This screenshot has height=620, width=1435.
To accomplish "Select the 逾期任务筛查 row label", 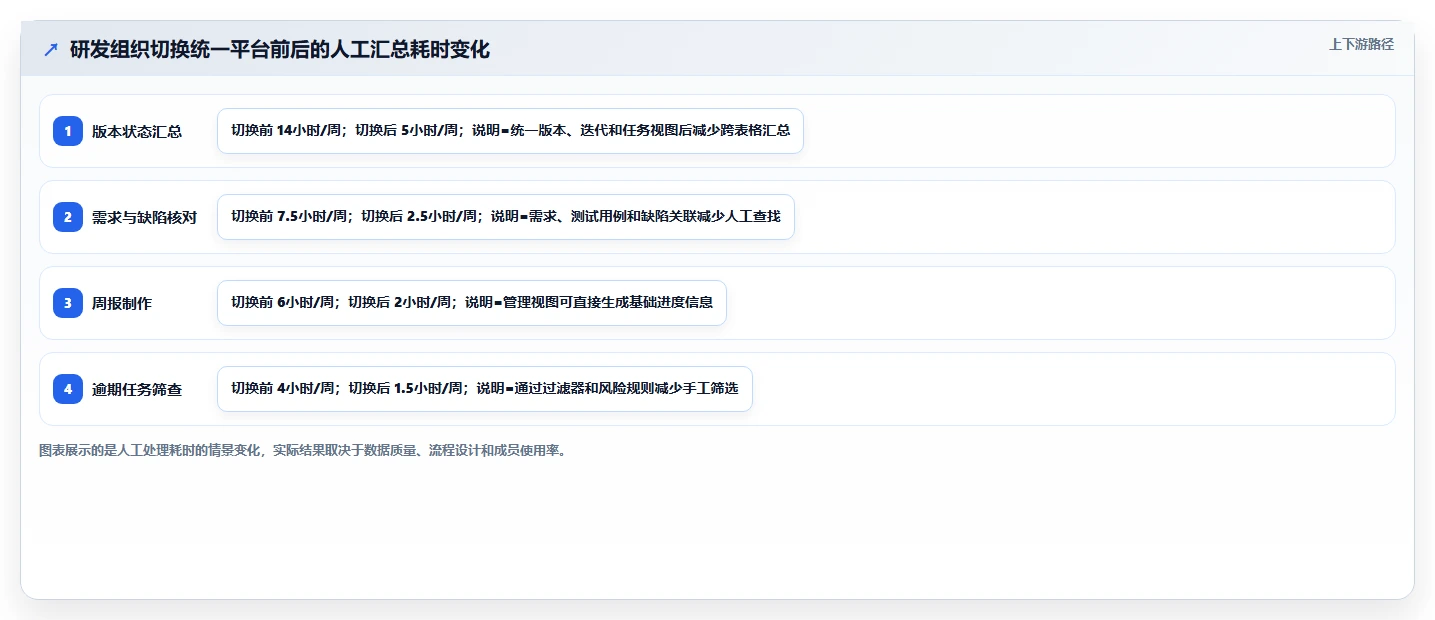I will pos(137,389).
